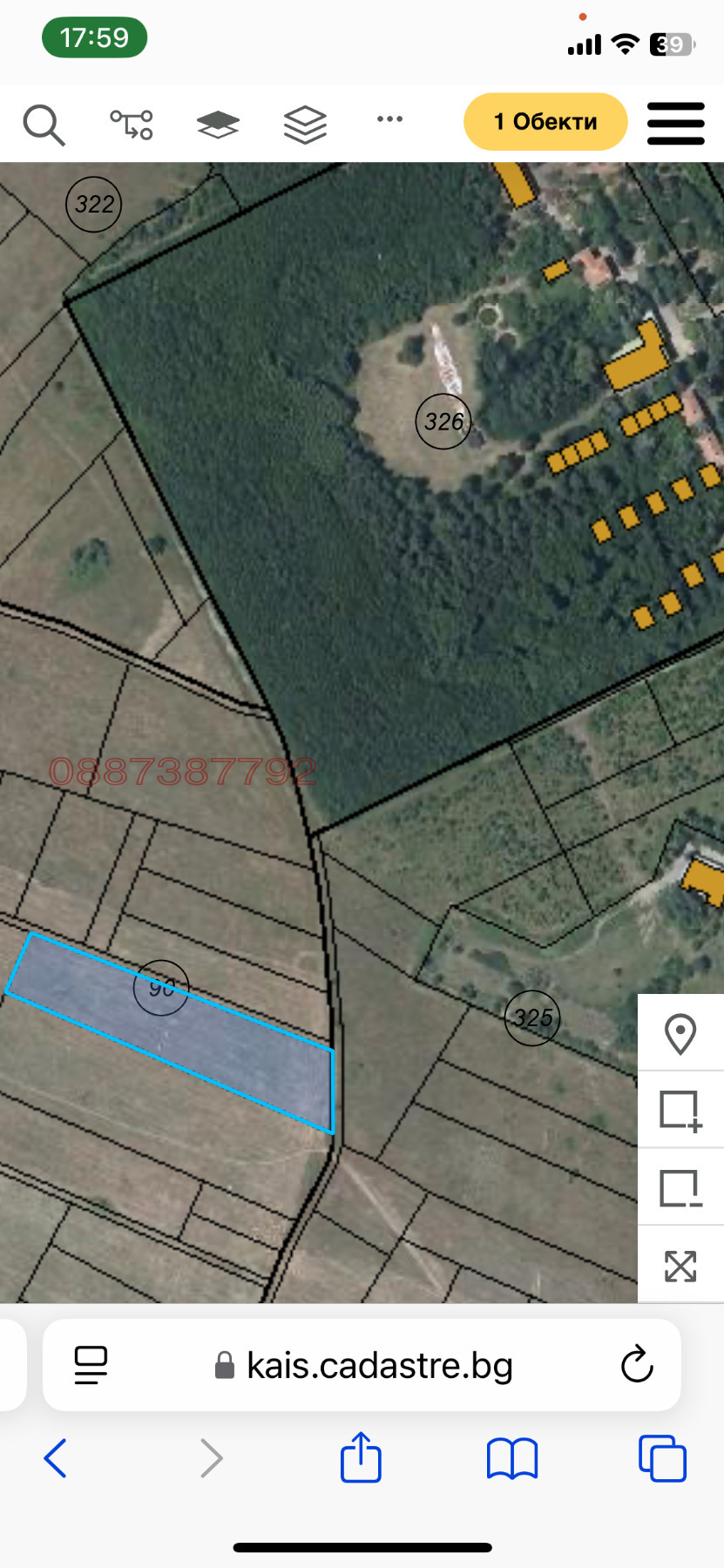Tap the '1 Обекти' button
The image size is (724, 1568).
click(545, 122)
